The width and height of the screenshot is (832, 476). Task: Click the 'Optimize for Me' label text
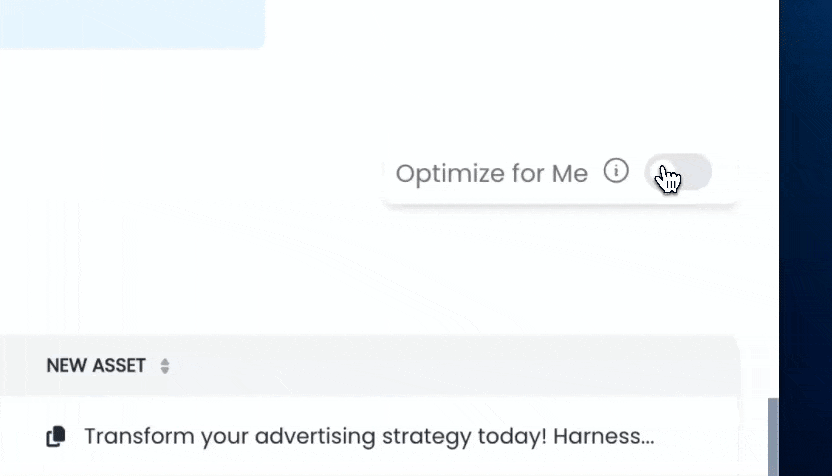(x=491, y=173)
